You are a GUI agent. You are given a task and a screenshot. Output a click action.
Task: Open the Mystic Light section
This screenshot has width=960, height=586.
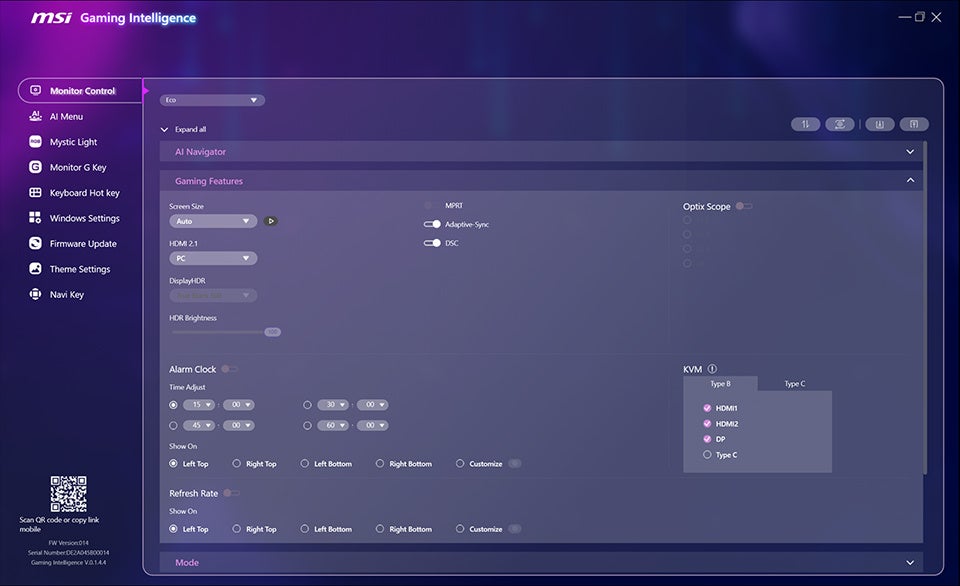pos(75,141)
